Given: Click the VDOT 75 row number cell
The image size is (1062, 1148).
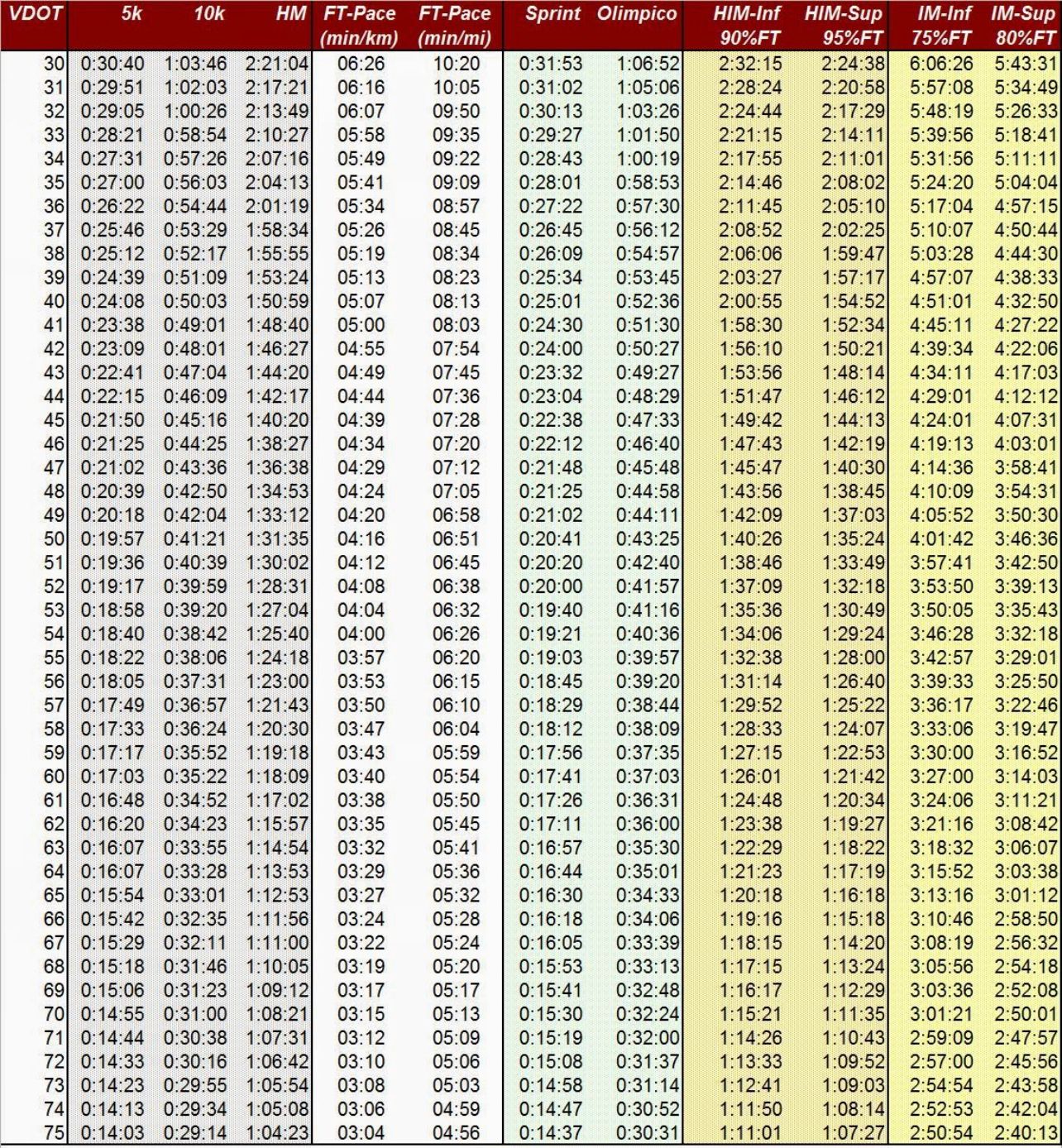Looking at the screenshot, I should (54, 1133).
